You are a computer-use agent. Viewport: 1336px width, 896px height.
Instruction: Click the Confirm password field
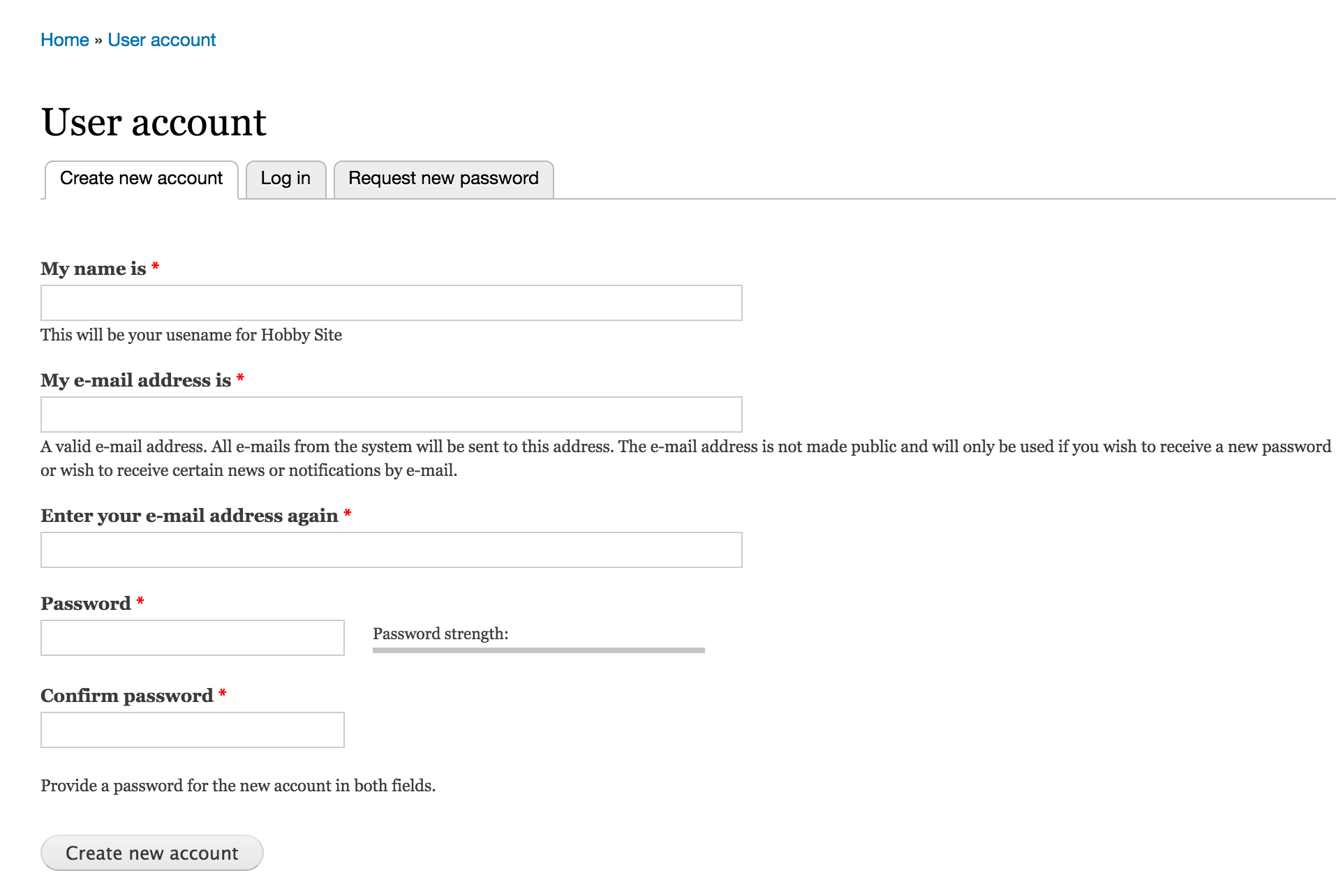point(192,729)
